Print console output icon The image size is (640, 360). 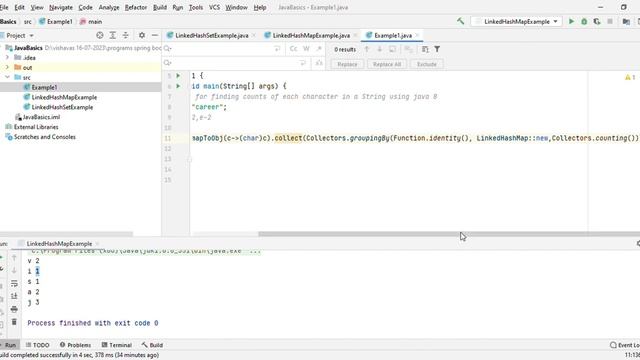(14, 309)
